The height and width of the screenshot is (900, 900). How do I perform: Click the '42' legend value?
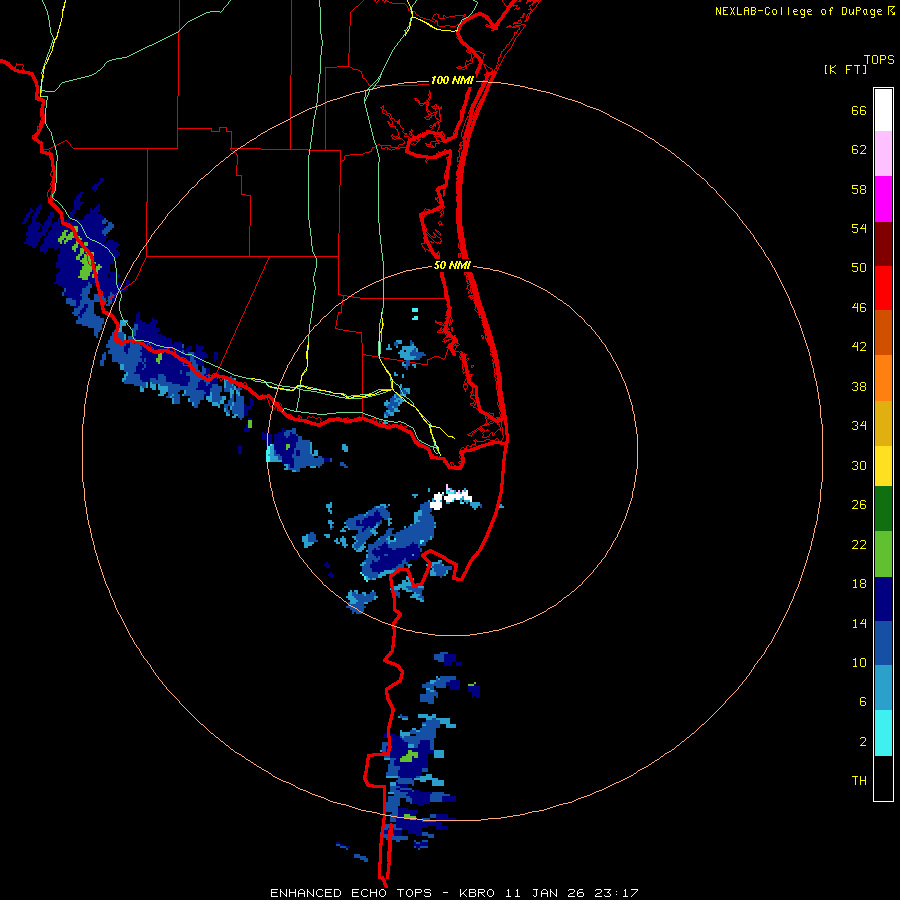[859, 347]
